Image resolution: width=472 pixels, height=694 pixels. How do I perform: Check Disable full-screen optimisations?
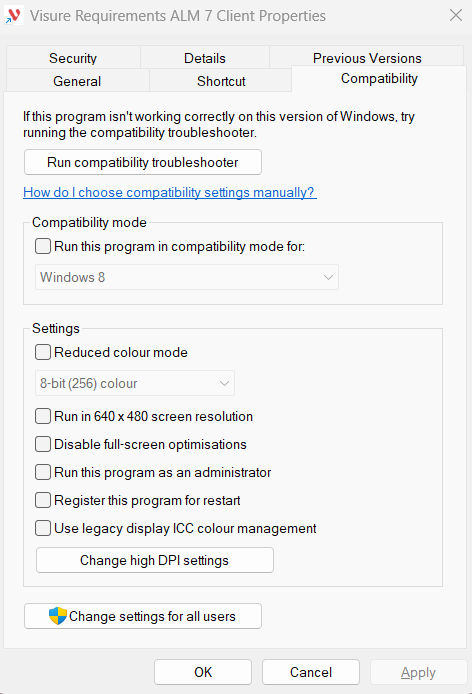tap(43, 444)
